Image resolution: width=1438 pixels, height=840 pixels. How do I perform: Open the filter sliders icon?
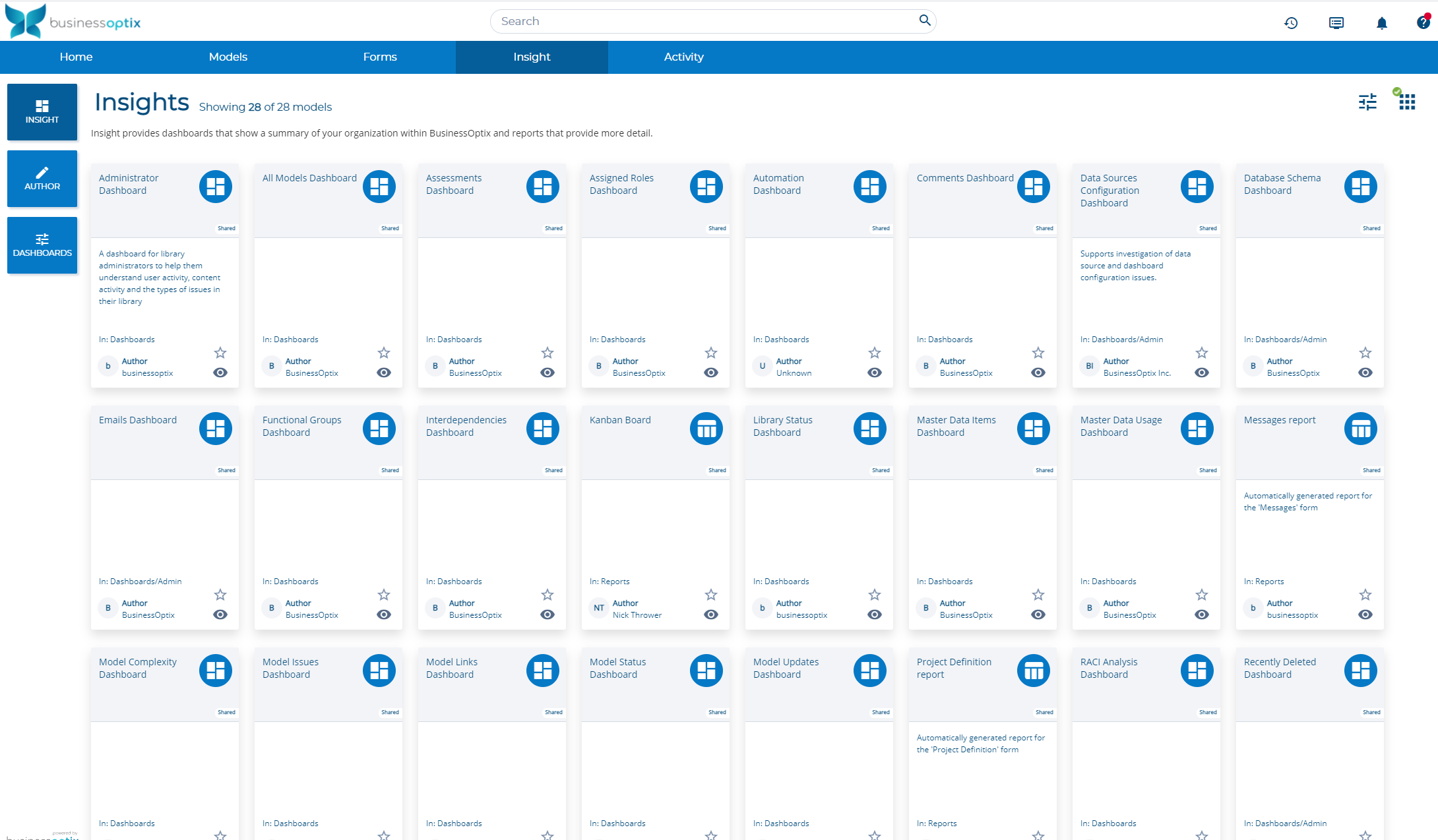point(1368,102)
